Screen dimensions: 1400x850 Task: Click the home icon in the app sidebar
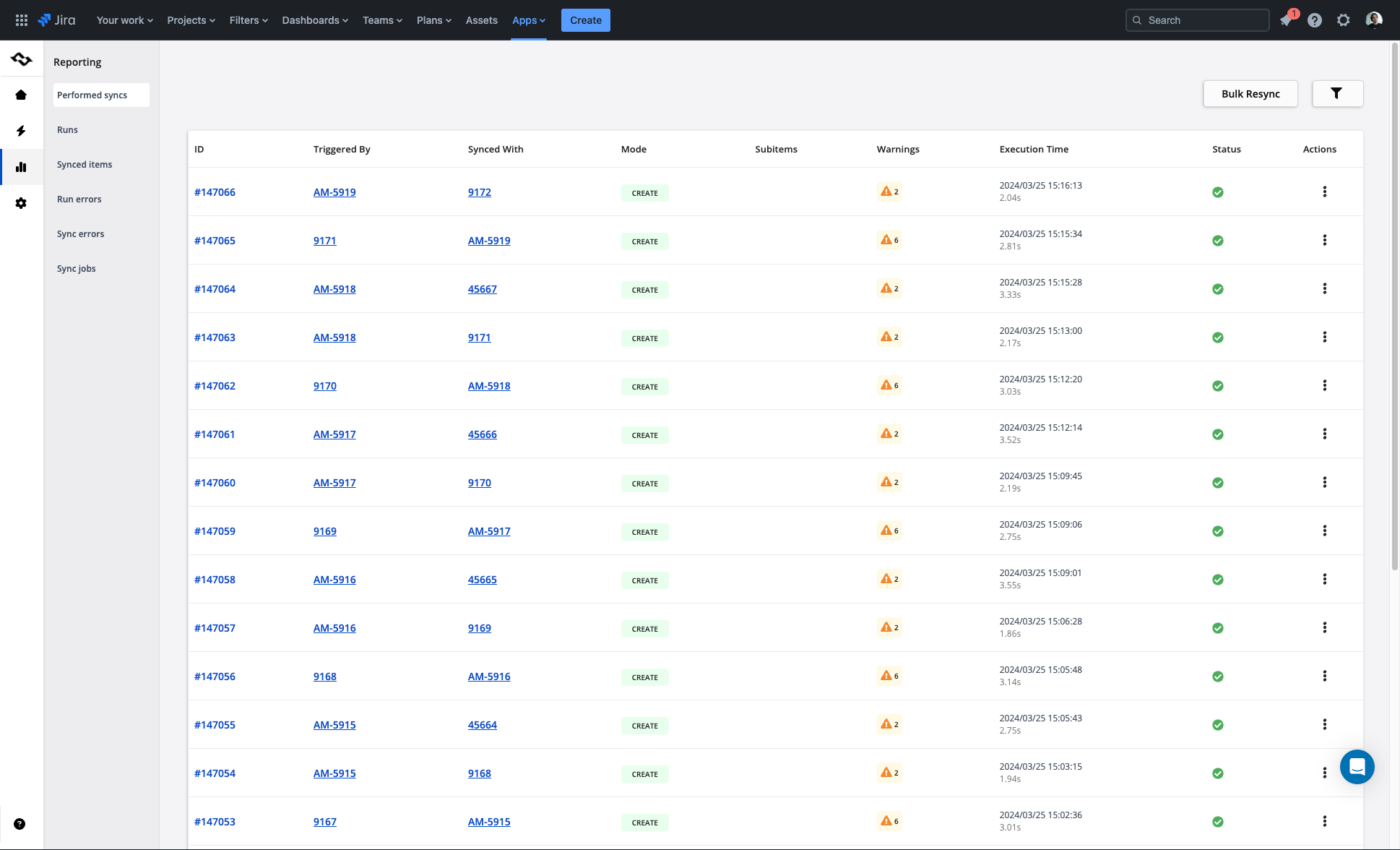21,95
